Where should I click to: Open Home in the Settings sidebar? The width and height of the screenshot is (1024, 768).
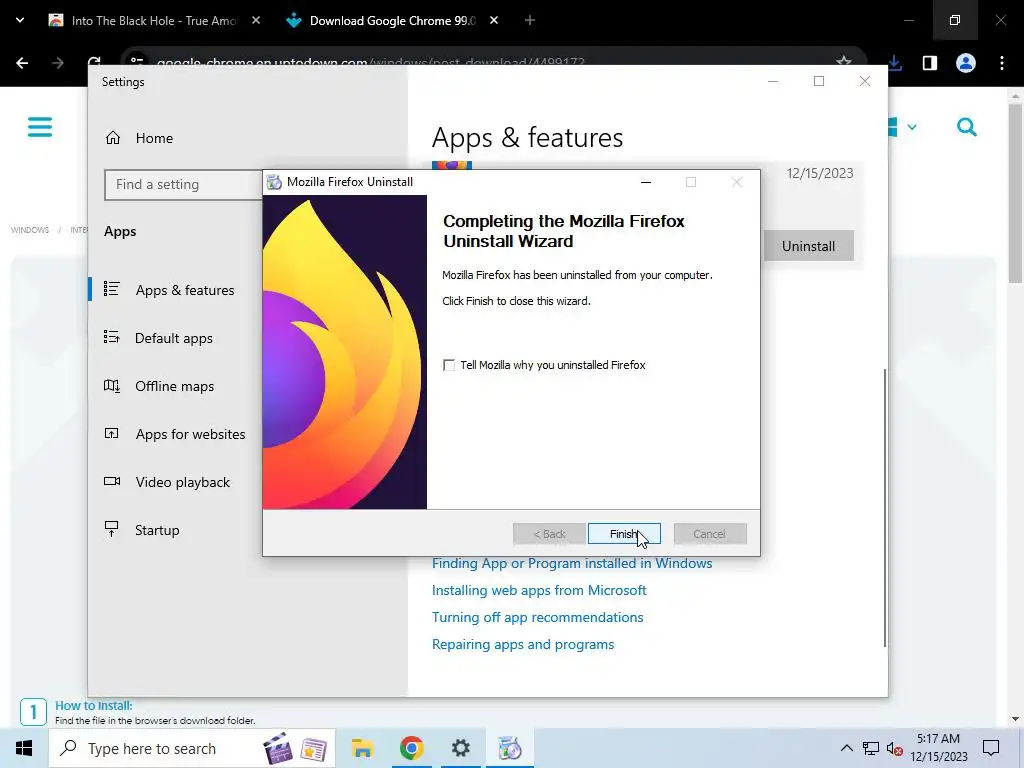point(154,138)
